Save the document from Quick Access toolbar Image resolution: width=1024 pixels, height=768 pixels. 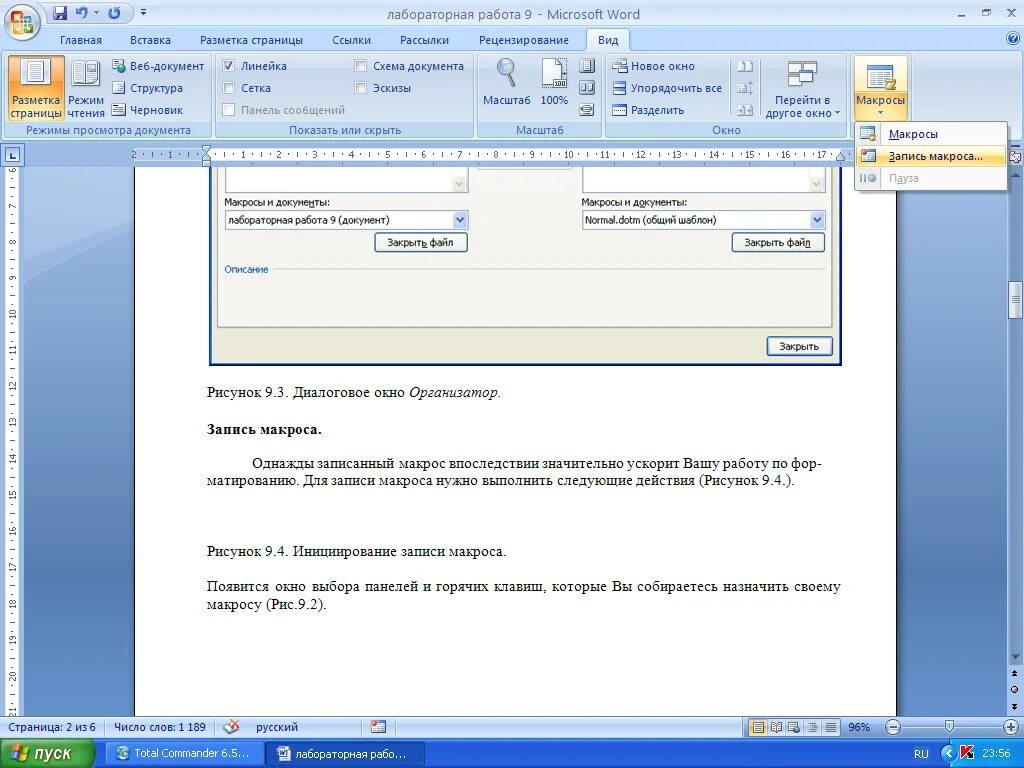(60, 13)
